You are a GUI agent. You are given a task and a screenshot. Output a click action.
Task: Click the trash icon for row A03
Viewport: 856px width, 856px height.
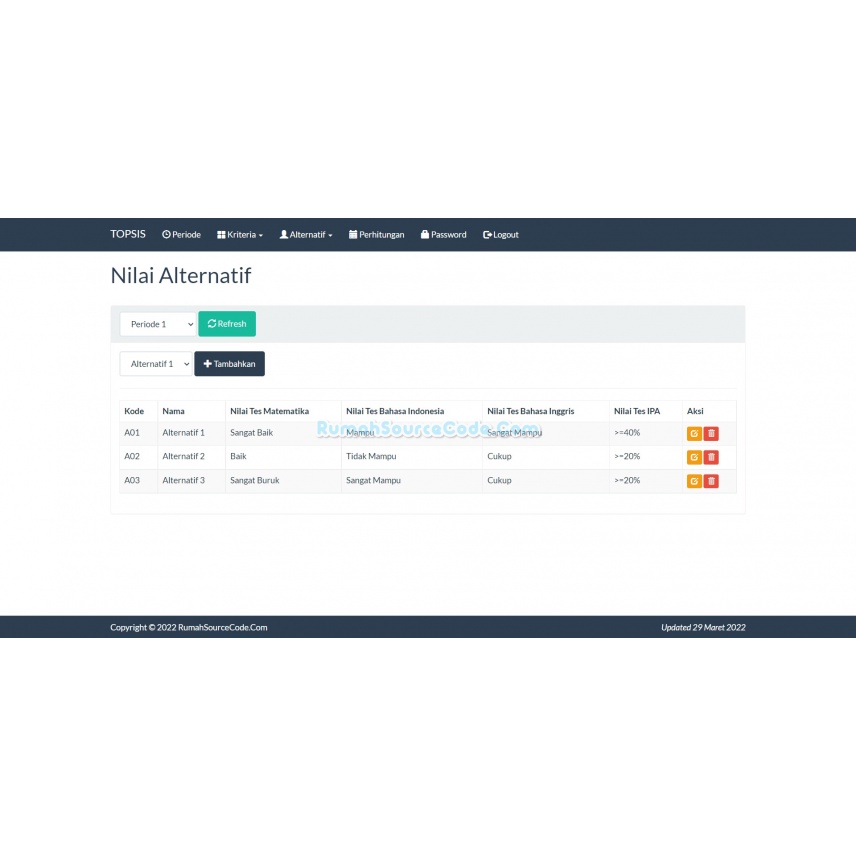pyautogui.click(x=711, y=481)
